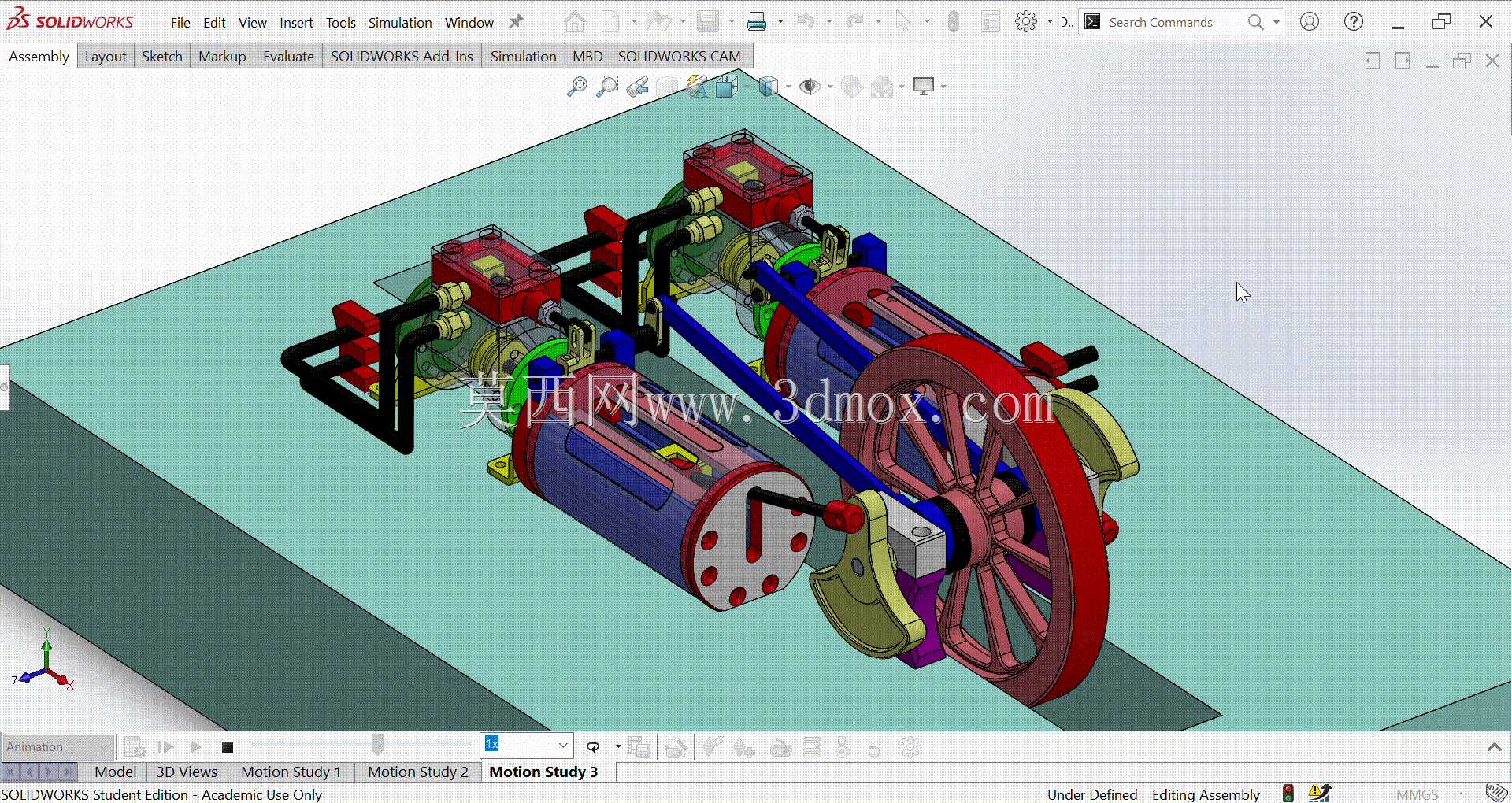Redo with the redo arrow icon
1512x803 pixels.
(x=855, y=22)
